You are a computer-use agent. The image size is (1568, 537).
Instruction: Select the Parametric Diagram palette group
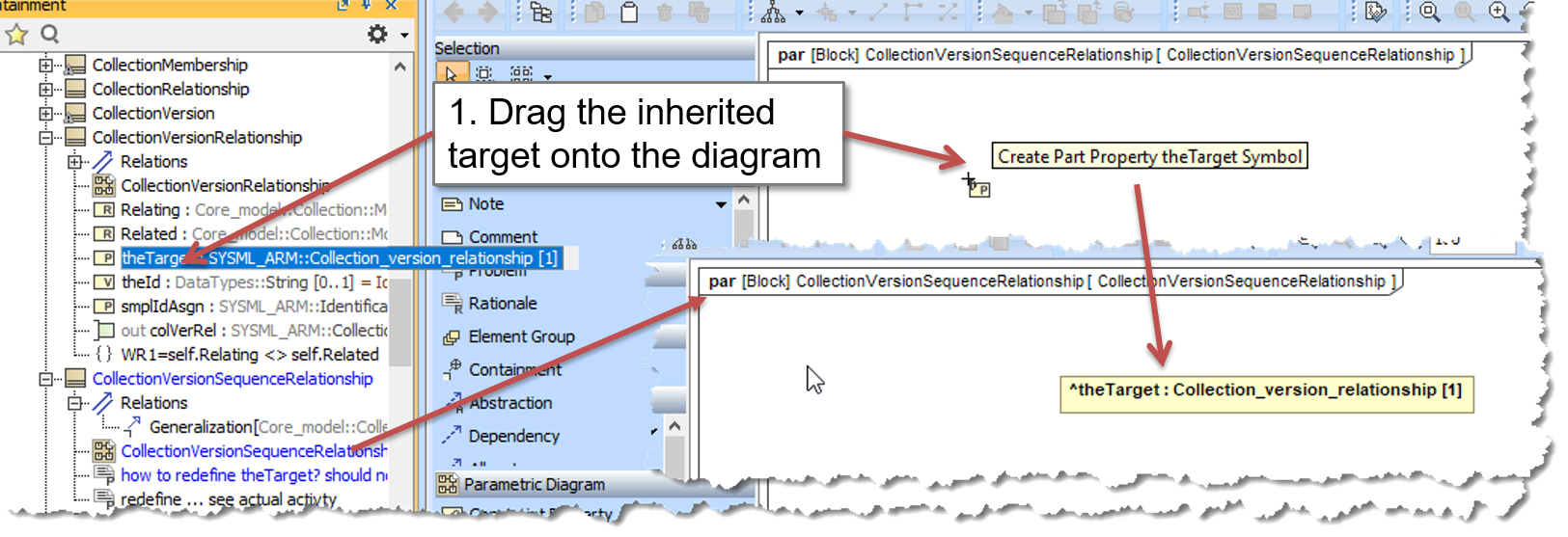pyautogui.click(x=534, y=484)
